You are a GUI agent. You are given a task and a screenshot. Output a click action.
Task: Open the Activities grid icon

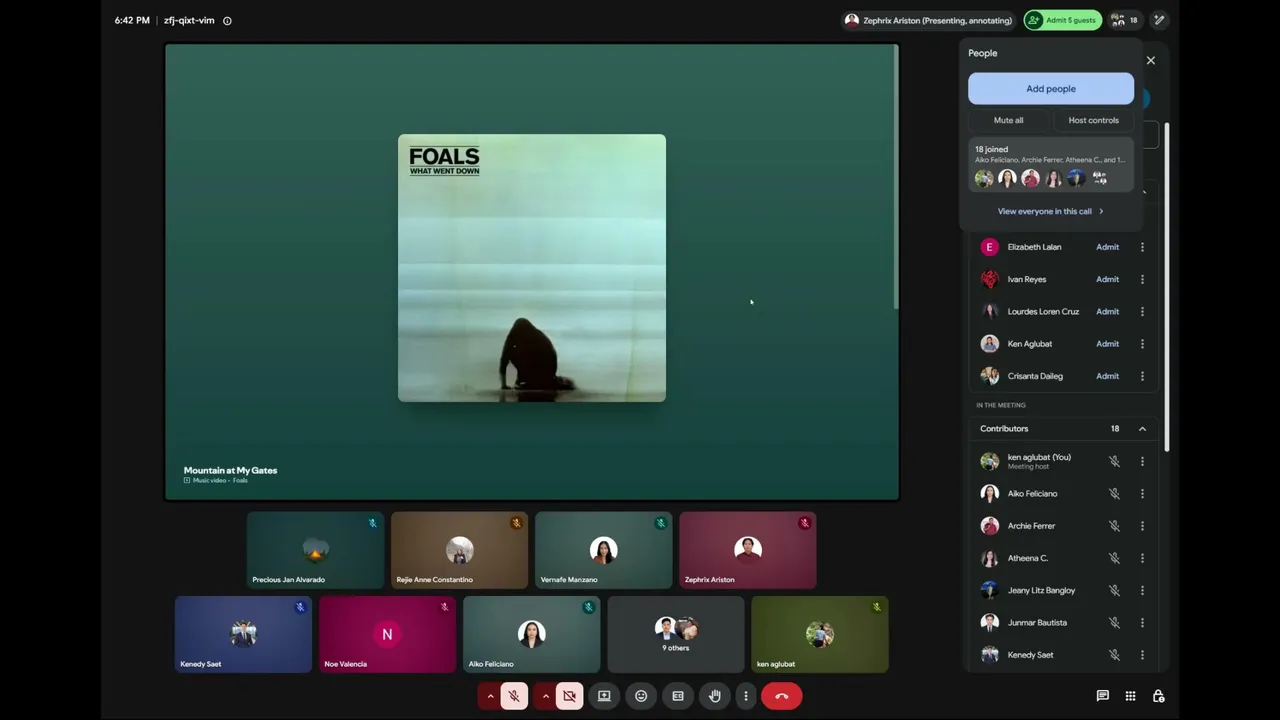[x=1130, y=696]
